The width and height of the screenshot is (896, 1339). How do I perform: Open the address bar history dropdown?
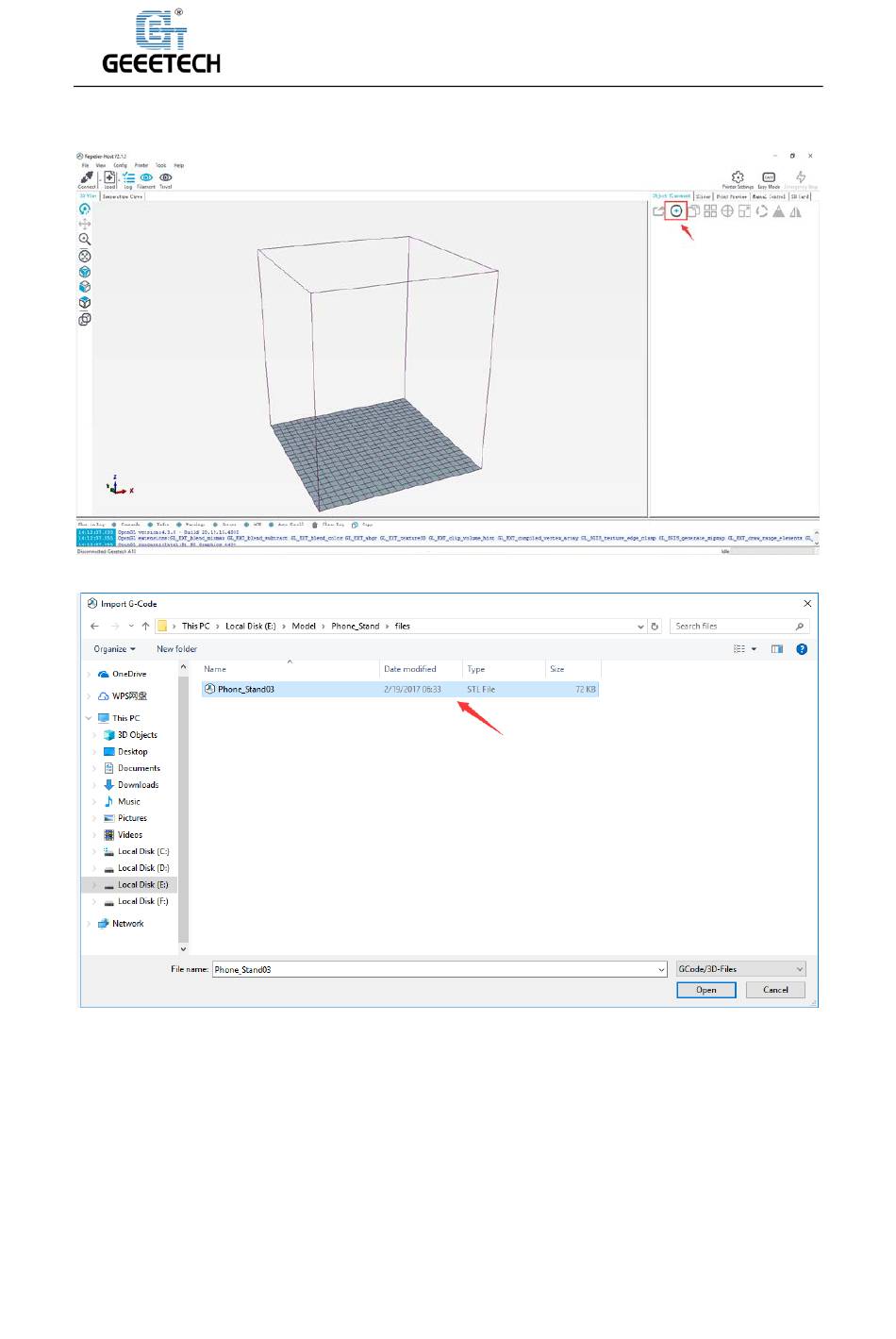641,626
